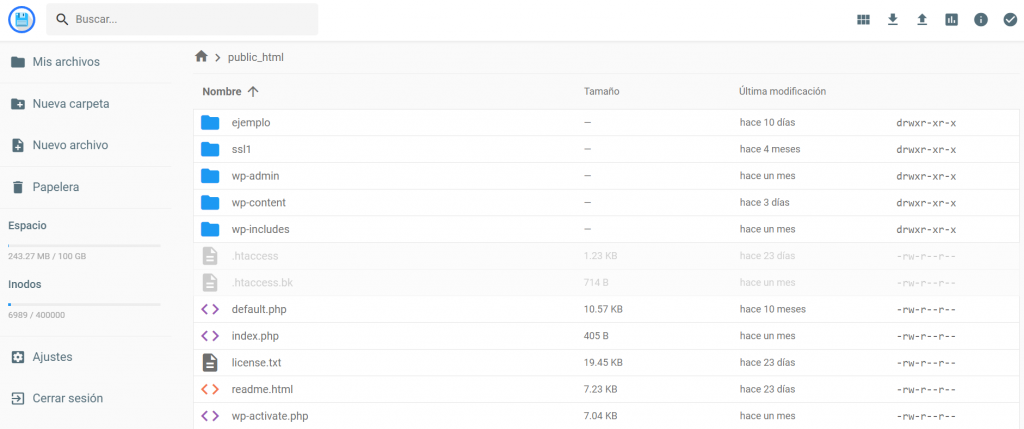Show file information via info icon
The height and width of the screenshot is (429, 1024).
point(981,19)
